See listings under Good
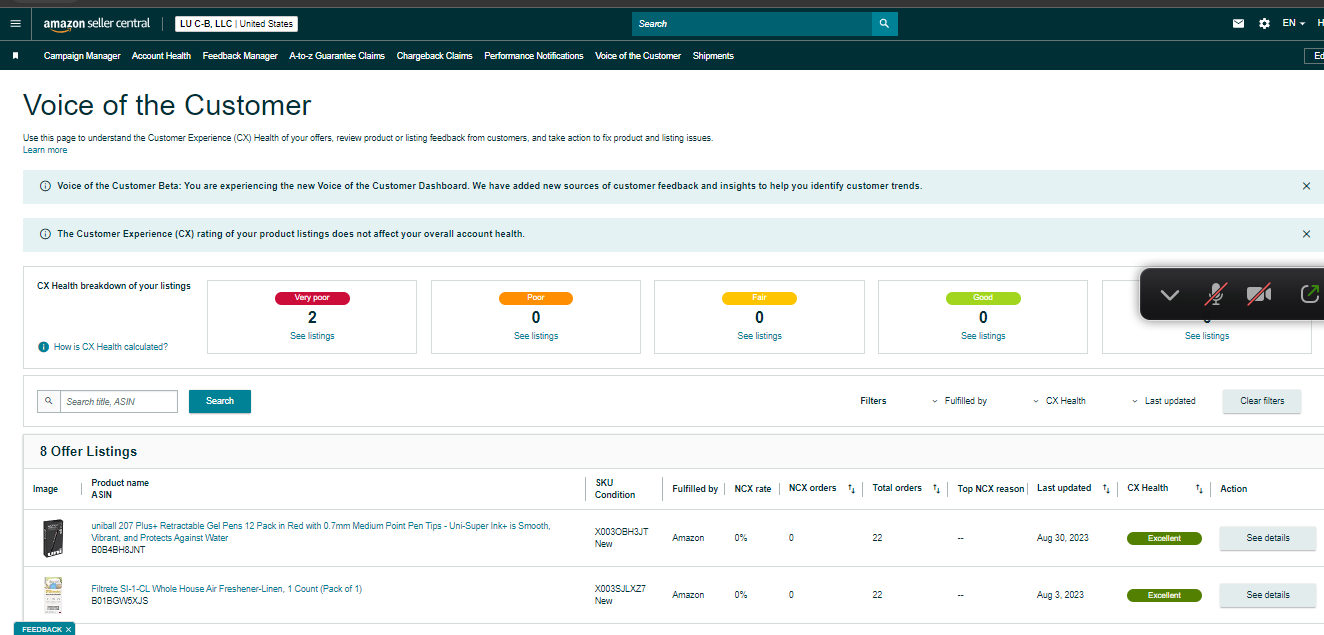 [983, 336]
